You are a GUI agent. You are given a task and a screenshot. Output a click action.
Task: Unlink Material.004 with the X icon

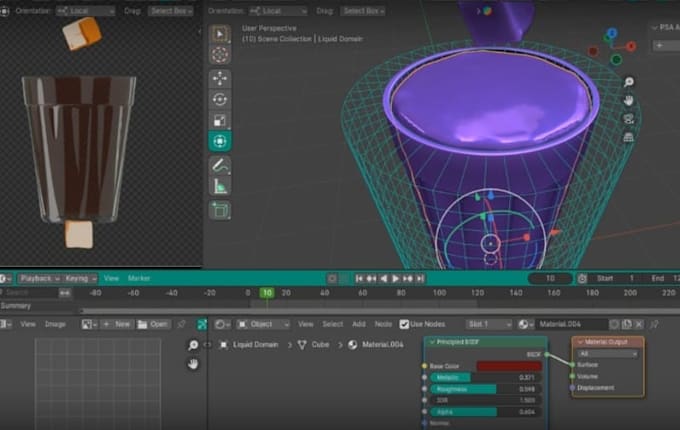pyautogui.click(x=639, y=324)
